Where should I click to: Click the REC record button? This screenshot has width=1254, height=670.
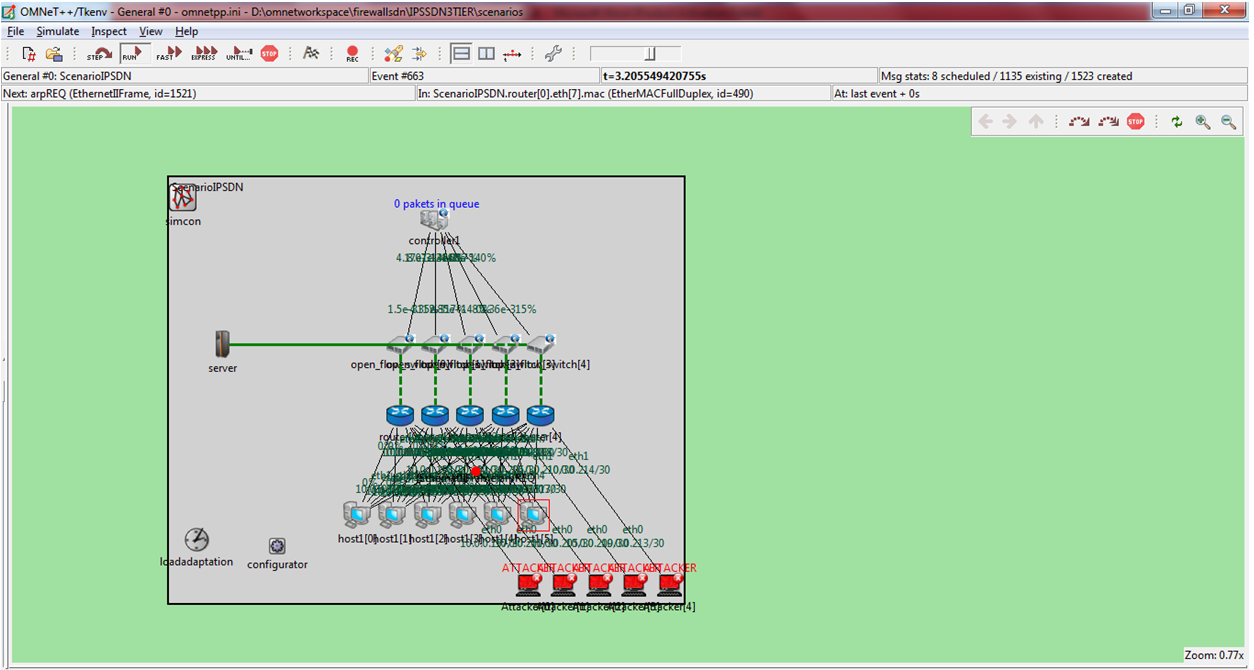[352, 54]
